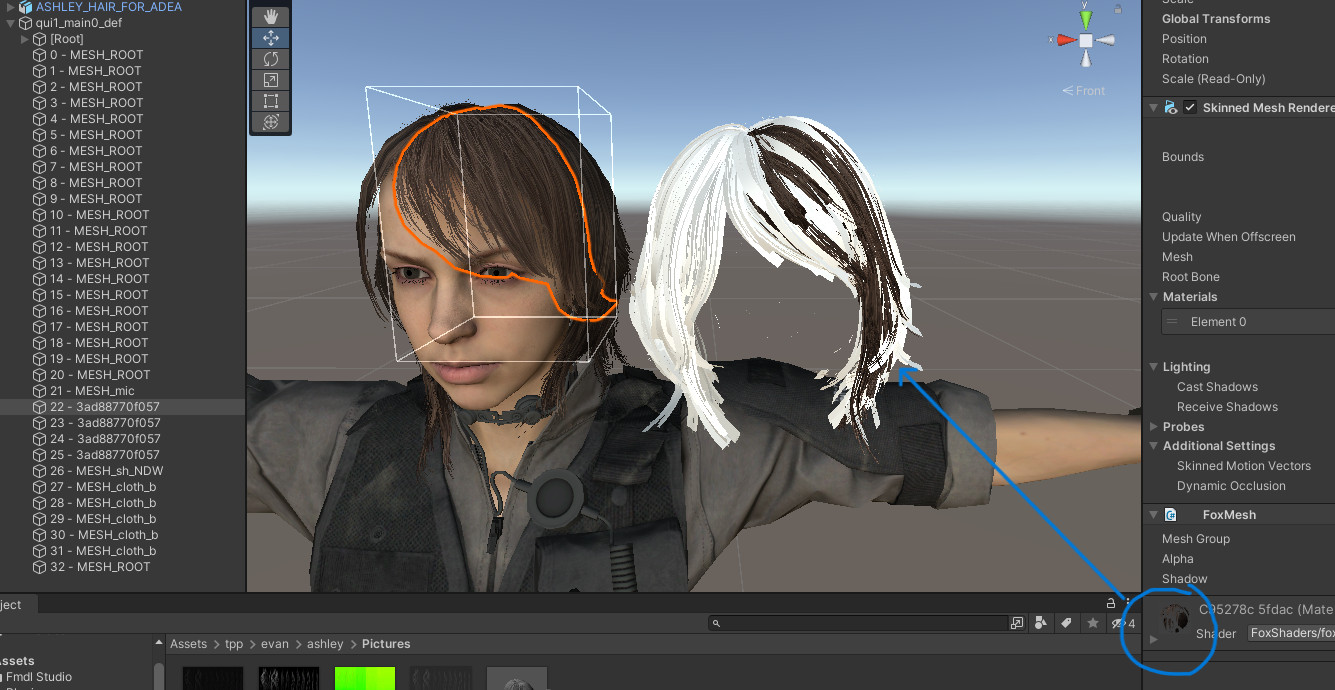Click the Search by Label icon
The width and height of the screenshot is (1335, 690).
click(x=1066, y=623)
